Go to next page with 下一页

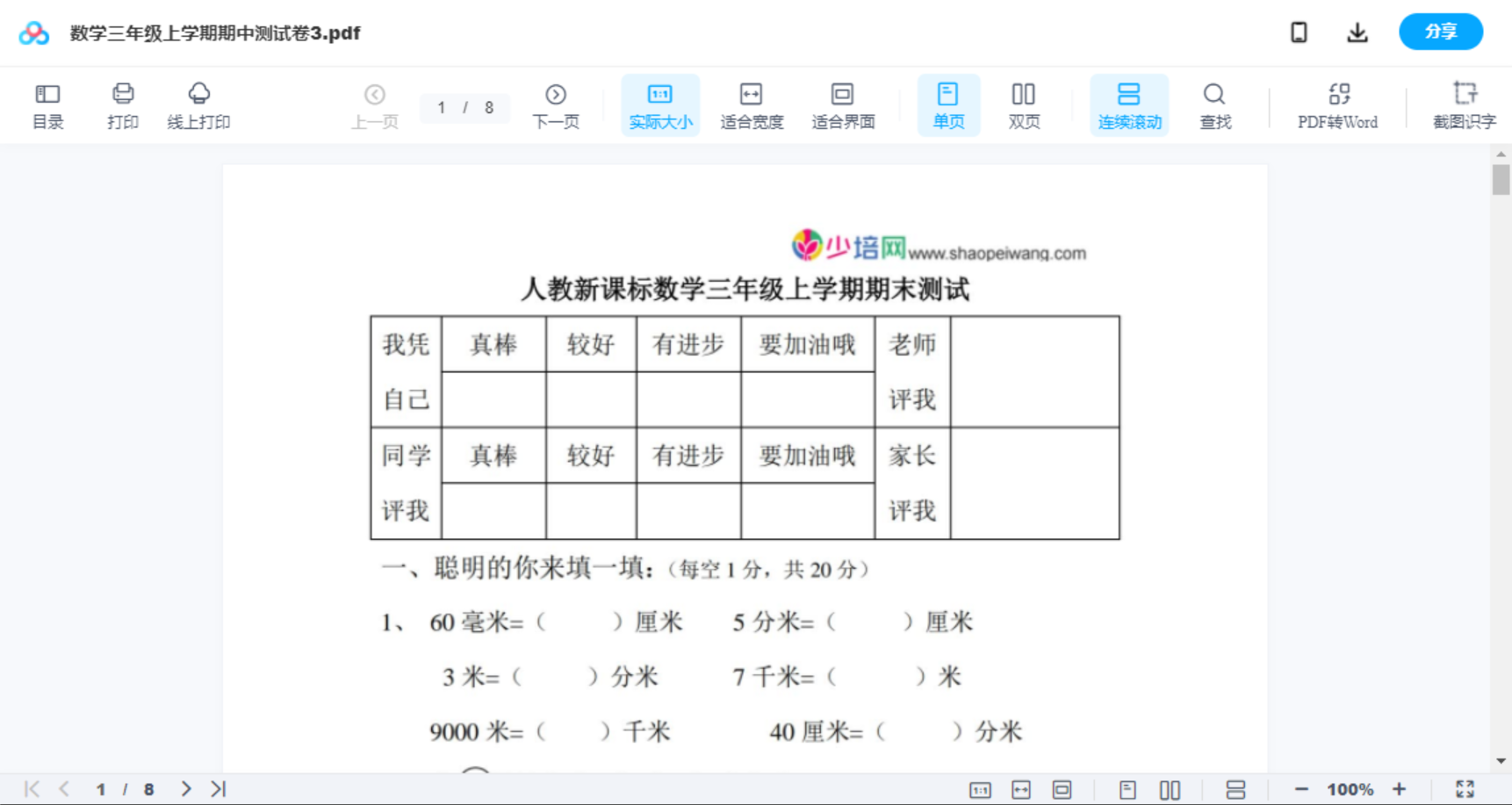[556, 104]
